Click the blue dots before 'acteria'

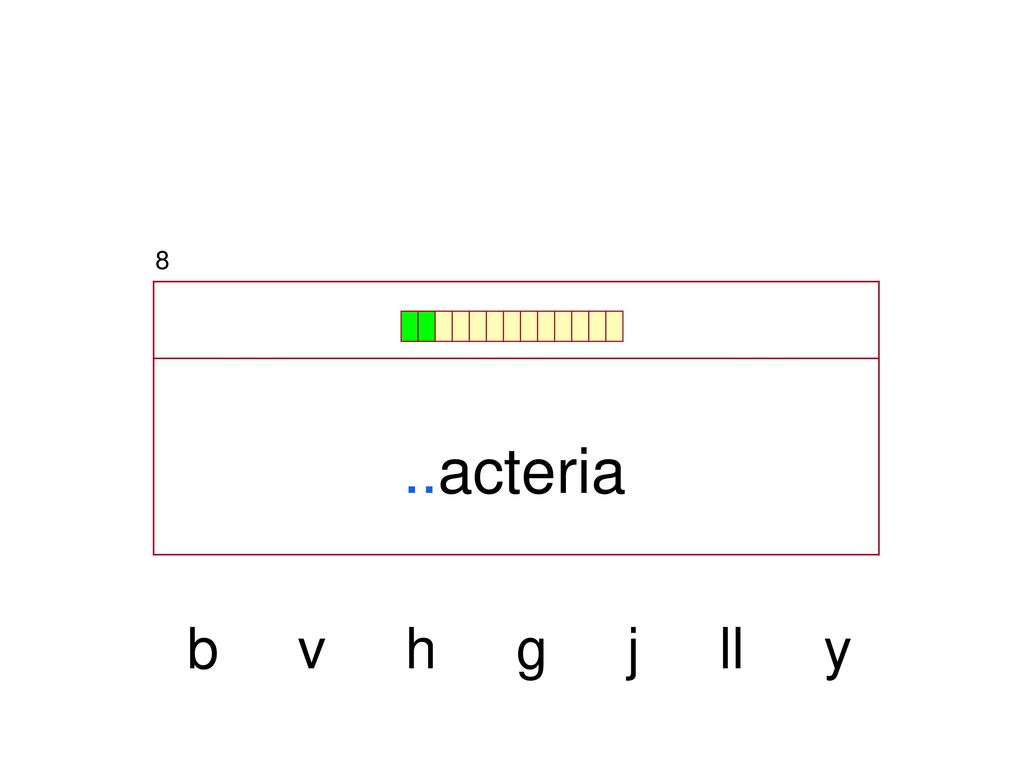(x=421, y=488)
